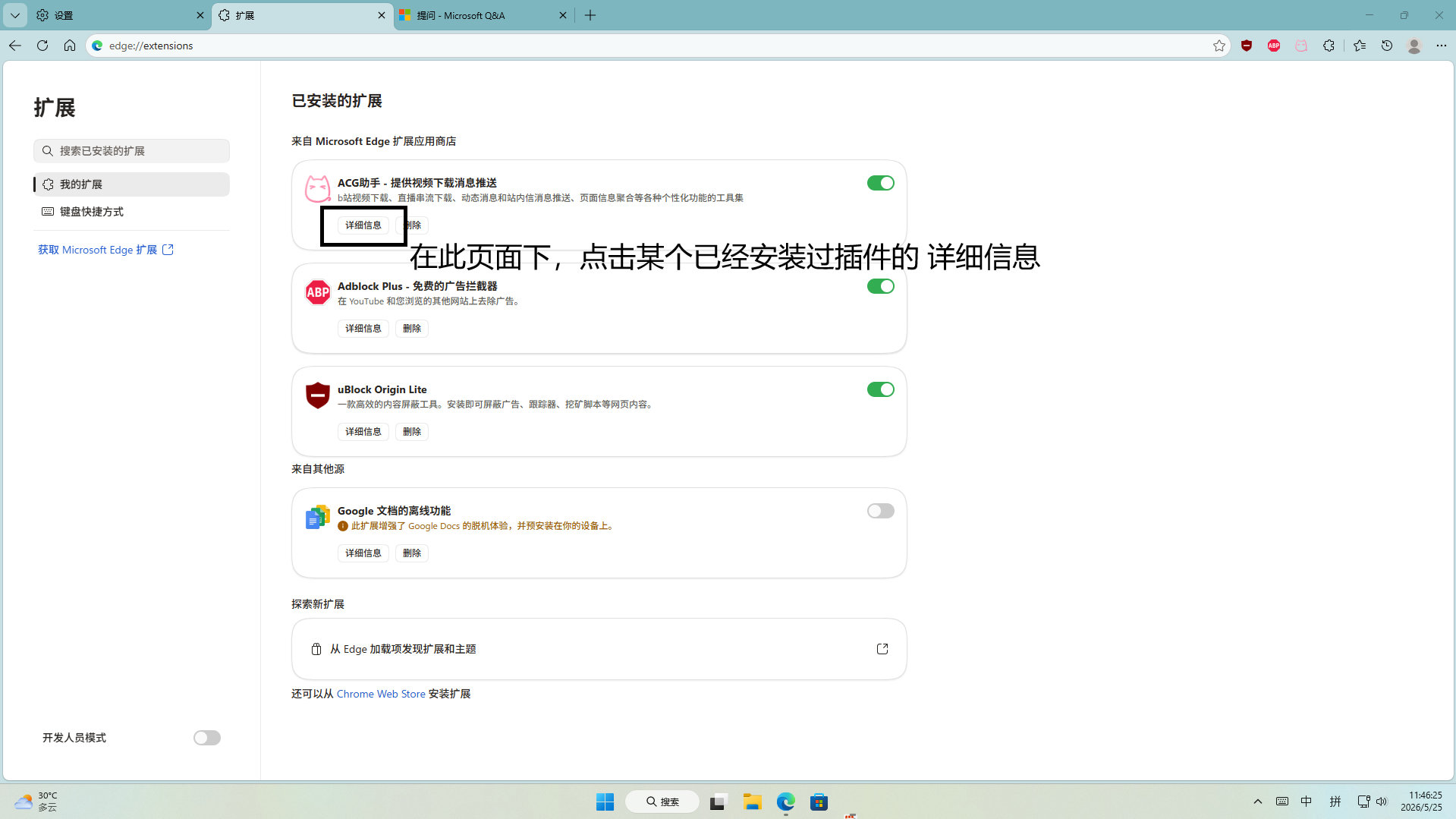1456x819 pixels.
Task: Click the uBlock Origin Lite shield logo
Action: pos(317,395)
